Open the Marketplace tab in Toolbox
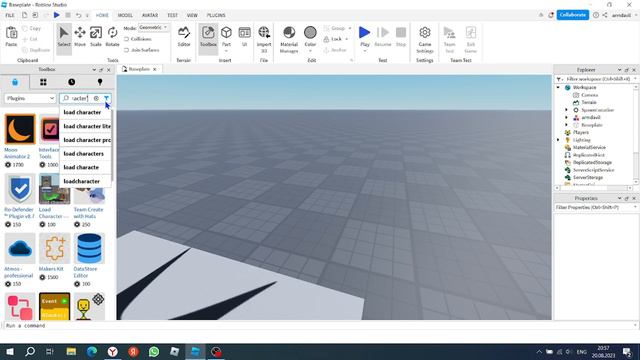The image size is (640, 360). coord(15,82)
